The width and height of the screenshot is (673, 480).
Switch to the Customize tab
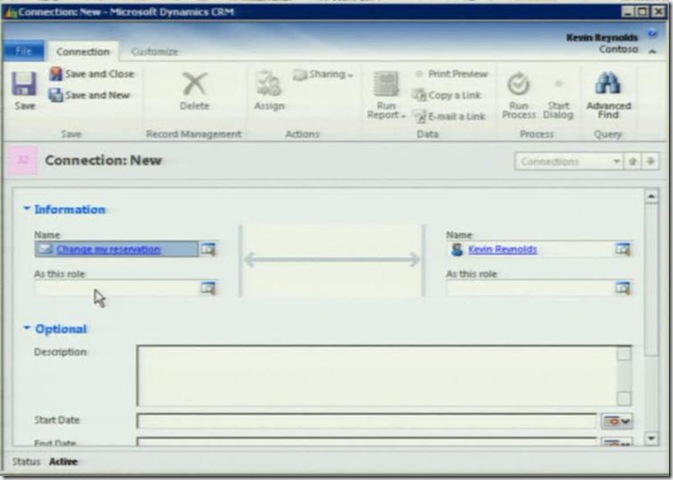pyautogui.click(x=155, y=52)
